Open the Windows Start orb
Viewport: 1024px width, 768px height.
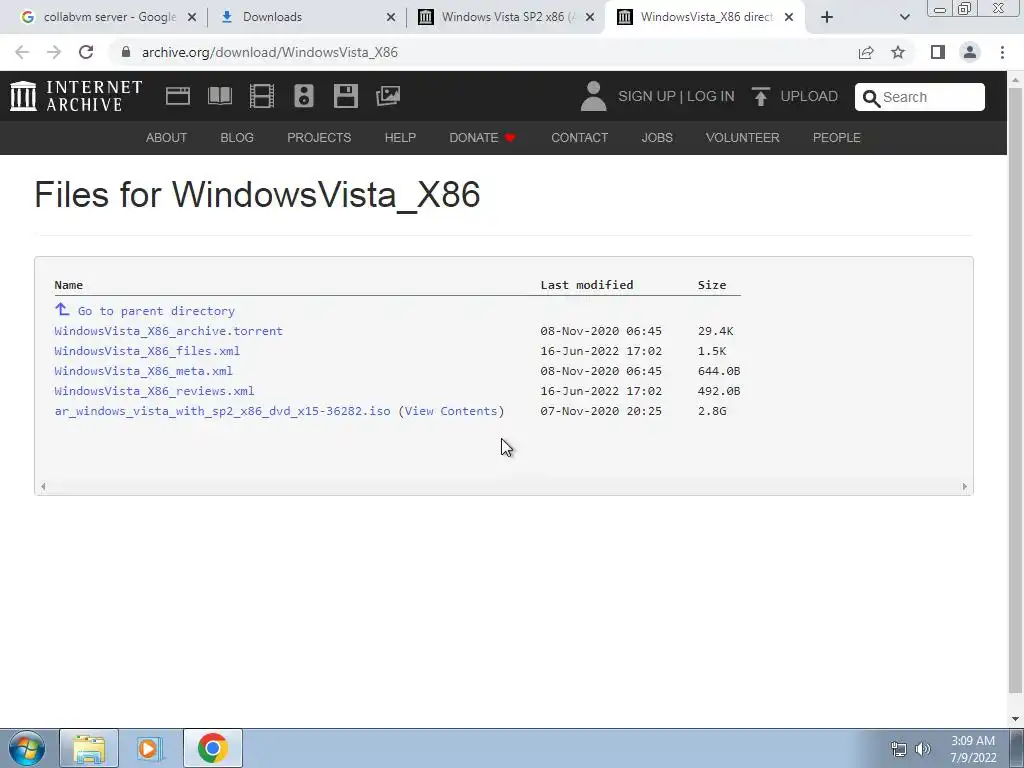click(x=27, y=748)
